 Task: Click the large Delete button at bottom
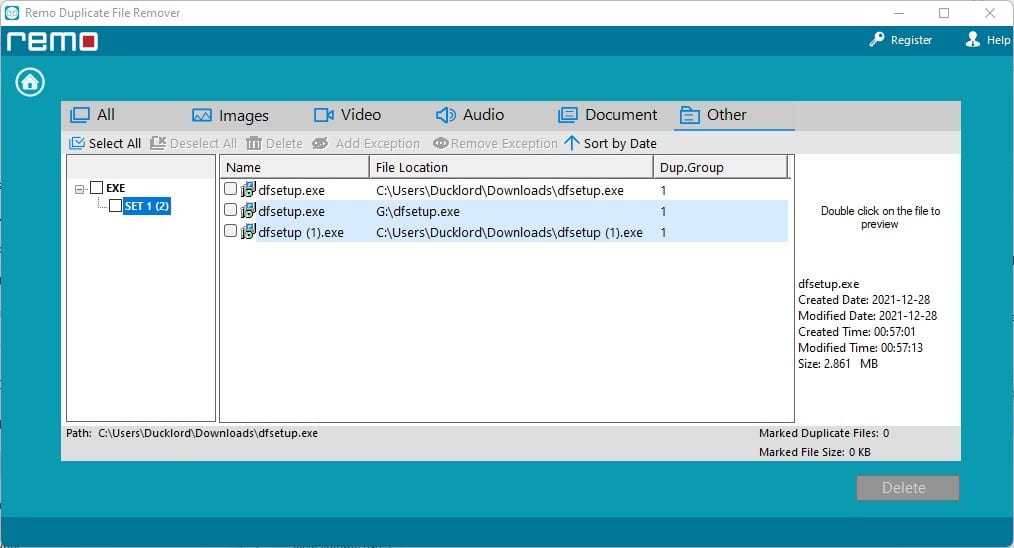click(907, 488)
